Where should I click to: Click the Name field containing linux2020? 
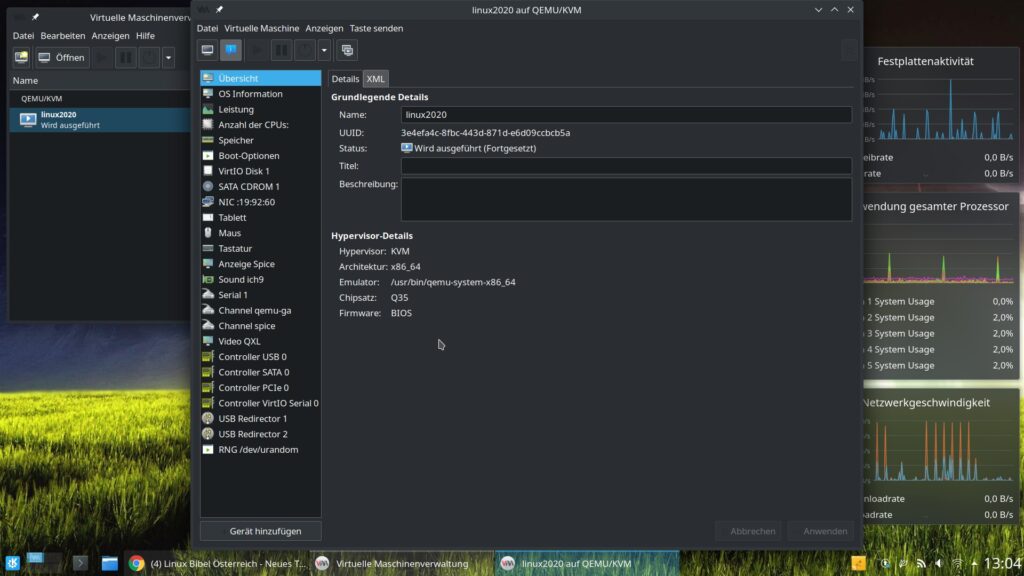626,114
